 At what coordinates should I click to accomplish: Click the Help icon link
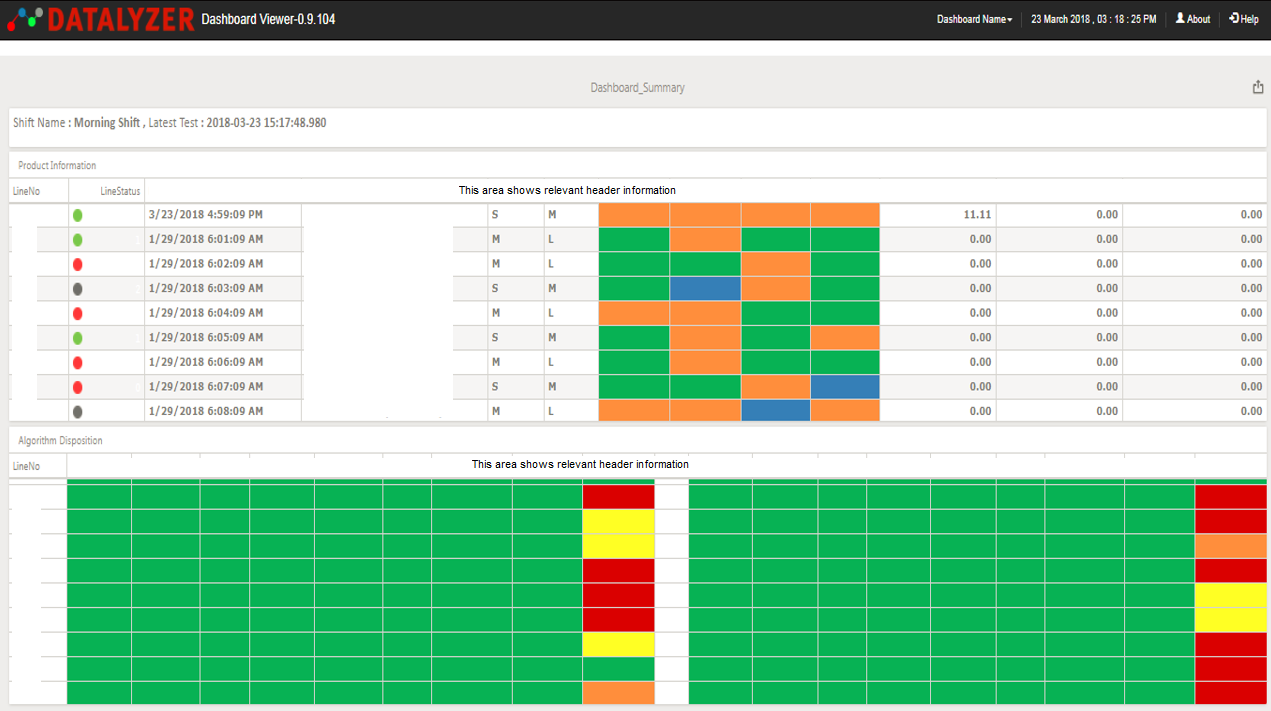1243,19
